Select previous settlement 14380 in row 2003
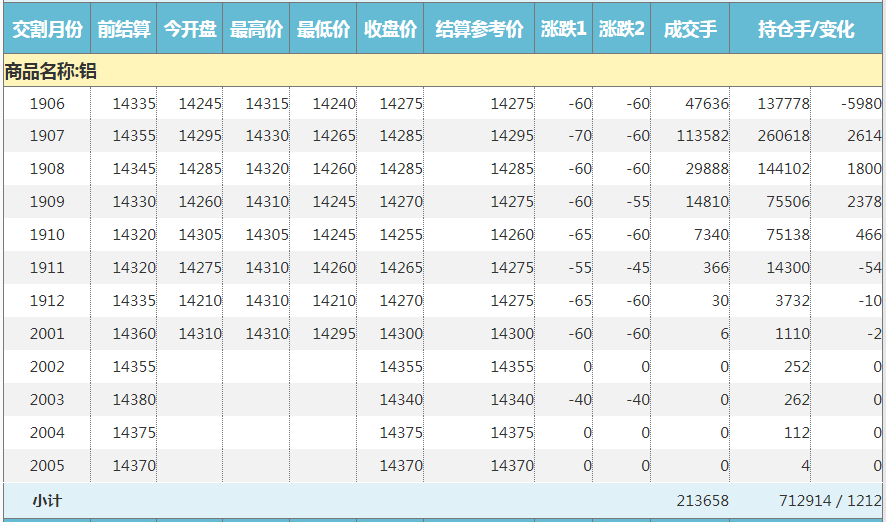Viewport: 886px width, 522px height. click(x=134, y=400)
